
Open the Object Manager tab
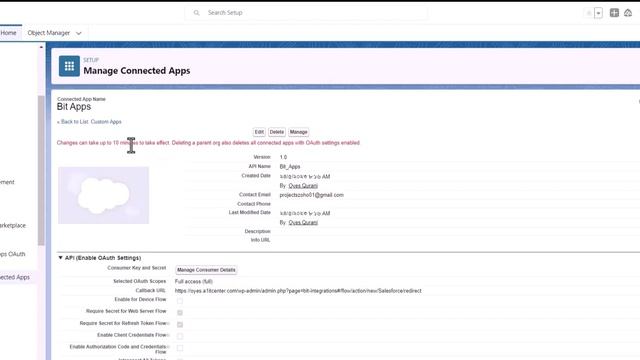[49, 33]
